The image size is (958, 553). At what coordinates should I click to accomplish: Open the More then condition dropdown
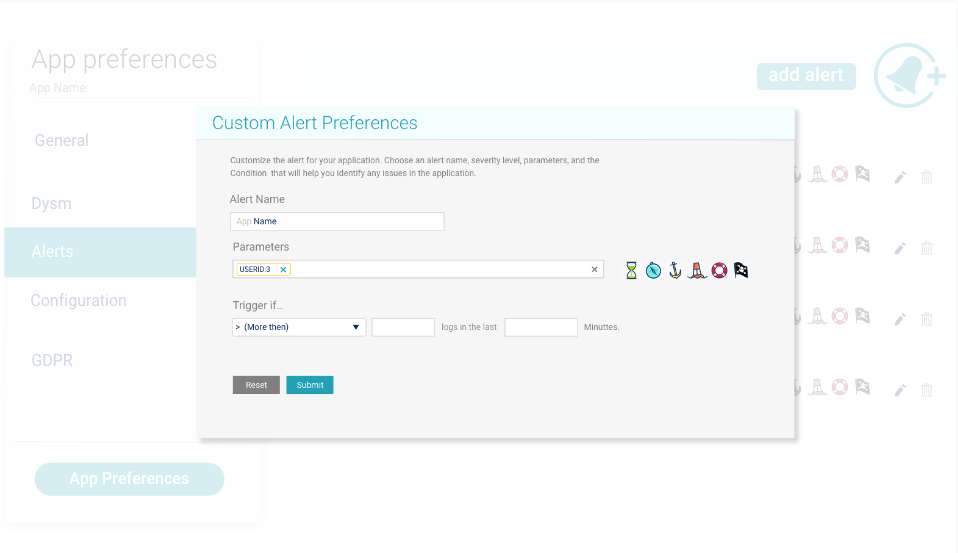click(x=299, y=327)
